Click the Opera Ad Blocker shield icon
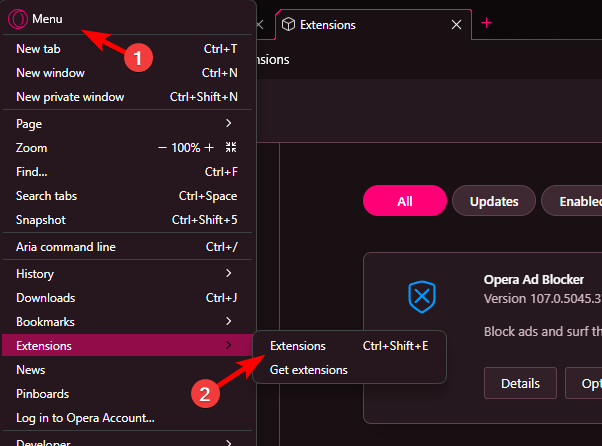Viewport: 602px width, 446px height. (x=422, y=297)
